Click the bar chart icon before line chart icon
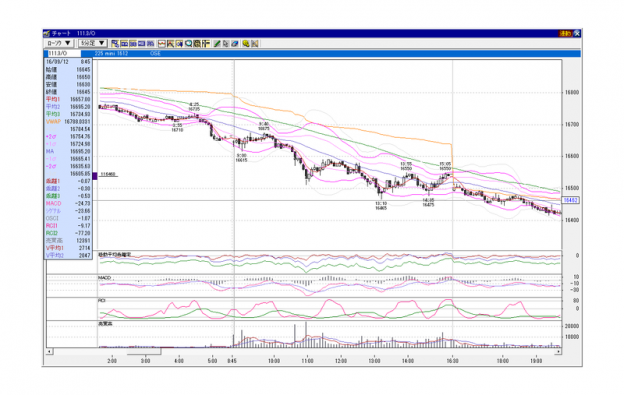The width and height of the screenshot is (624, 395). pos(150,43)
